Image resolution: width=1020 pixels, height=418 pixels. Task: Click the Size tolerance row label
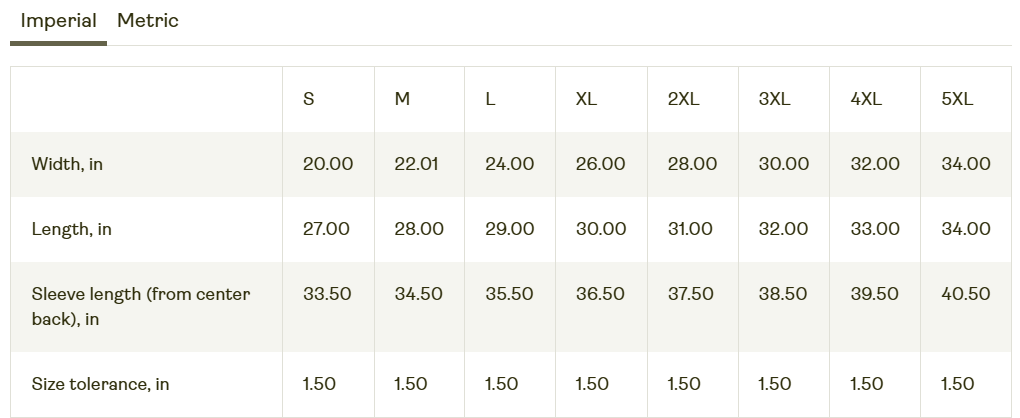point(100,384)
